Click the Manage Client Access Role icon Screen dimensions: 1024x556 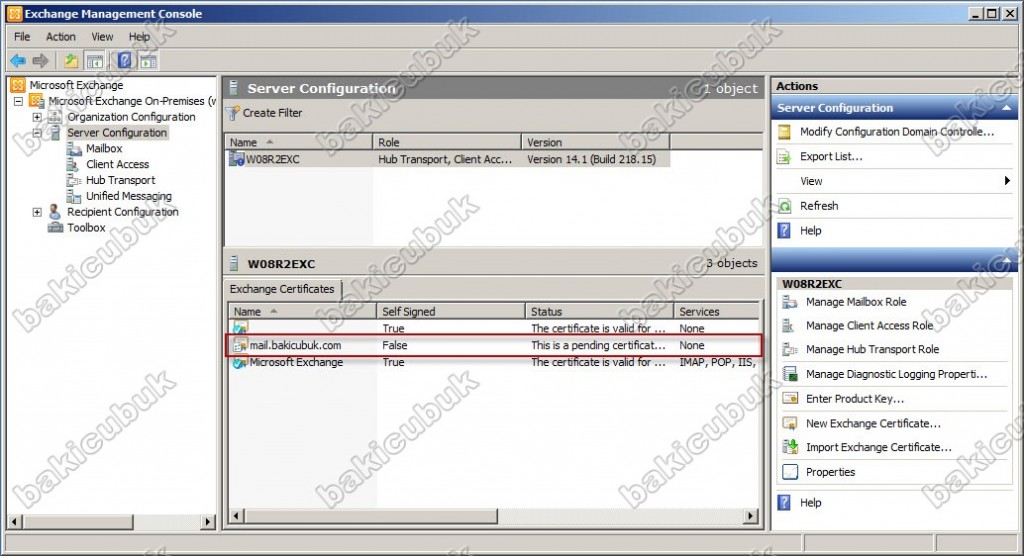point(790,325)
